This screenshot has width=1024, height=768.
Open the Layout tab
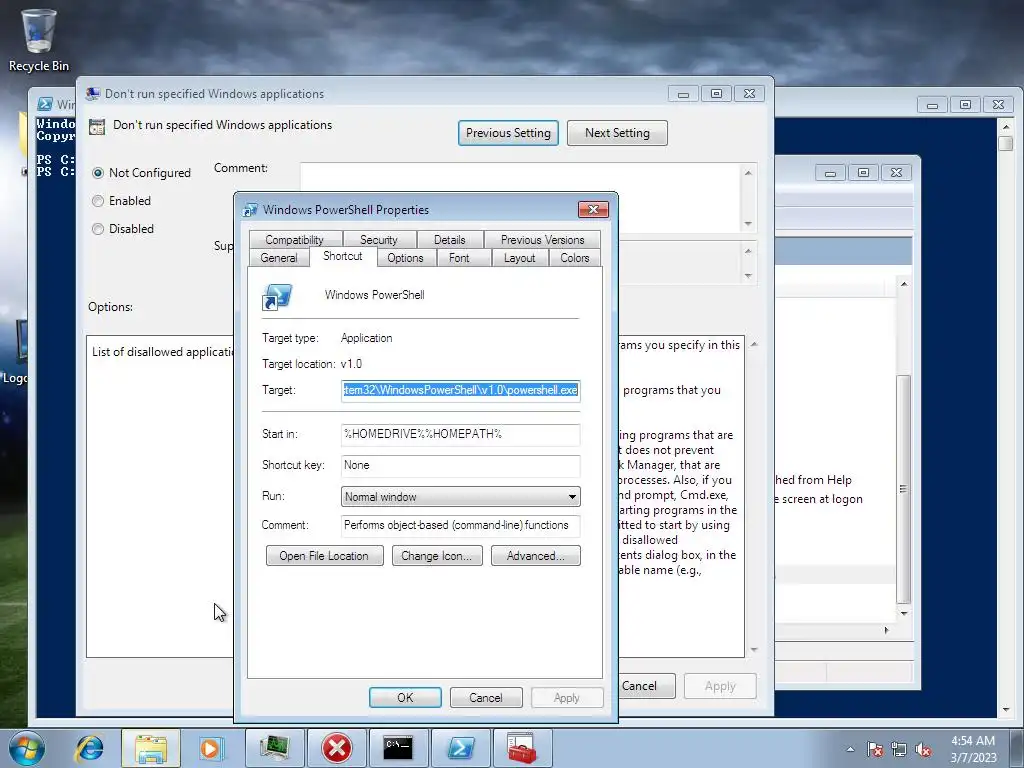click(520, 258)
